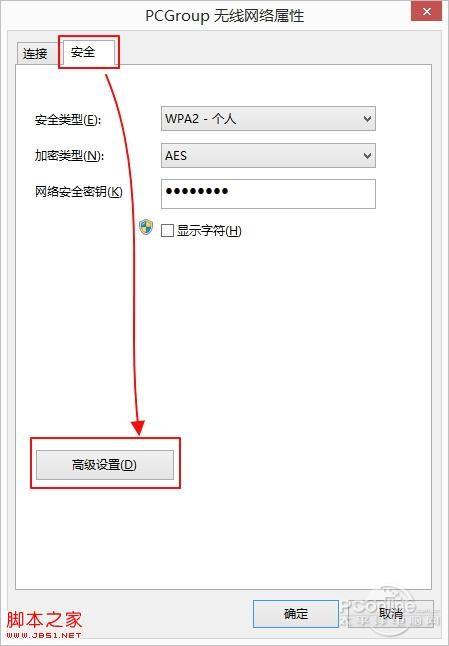Click the UAC shield icon beside 显示字符
This screenshot has height=646, width=449.
point(146,227)
